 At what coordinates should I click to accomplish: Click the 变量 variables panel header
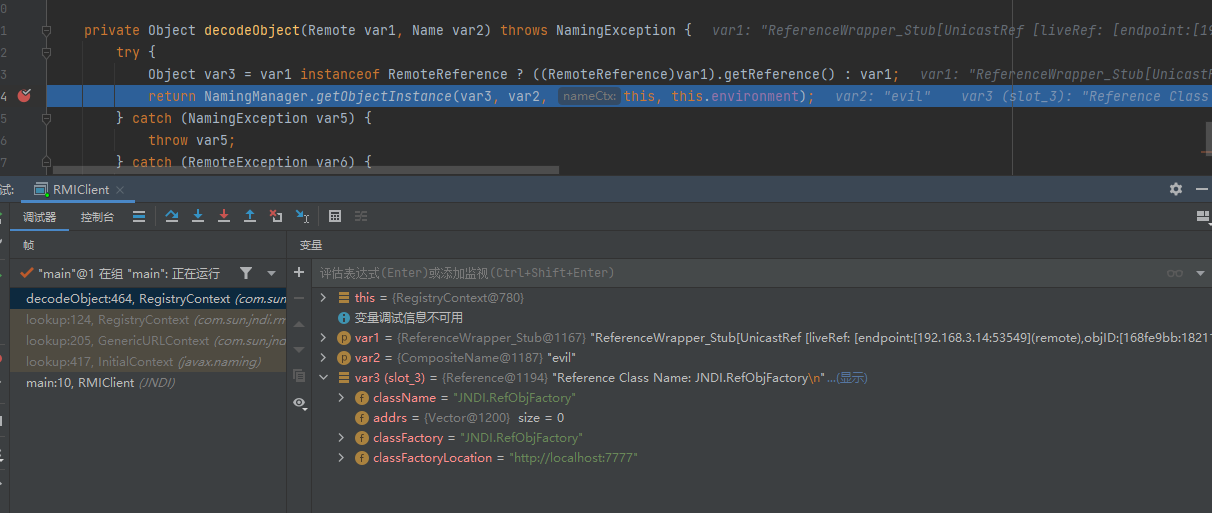(x=311, y=245)
